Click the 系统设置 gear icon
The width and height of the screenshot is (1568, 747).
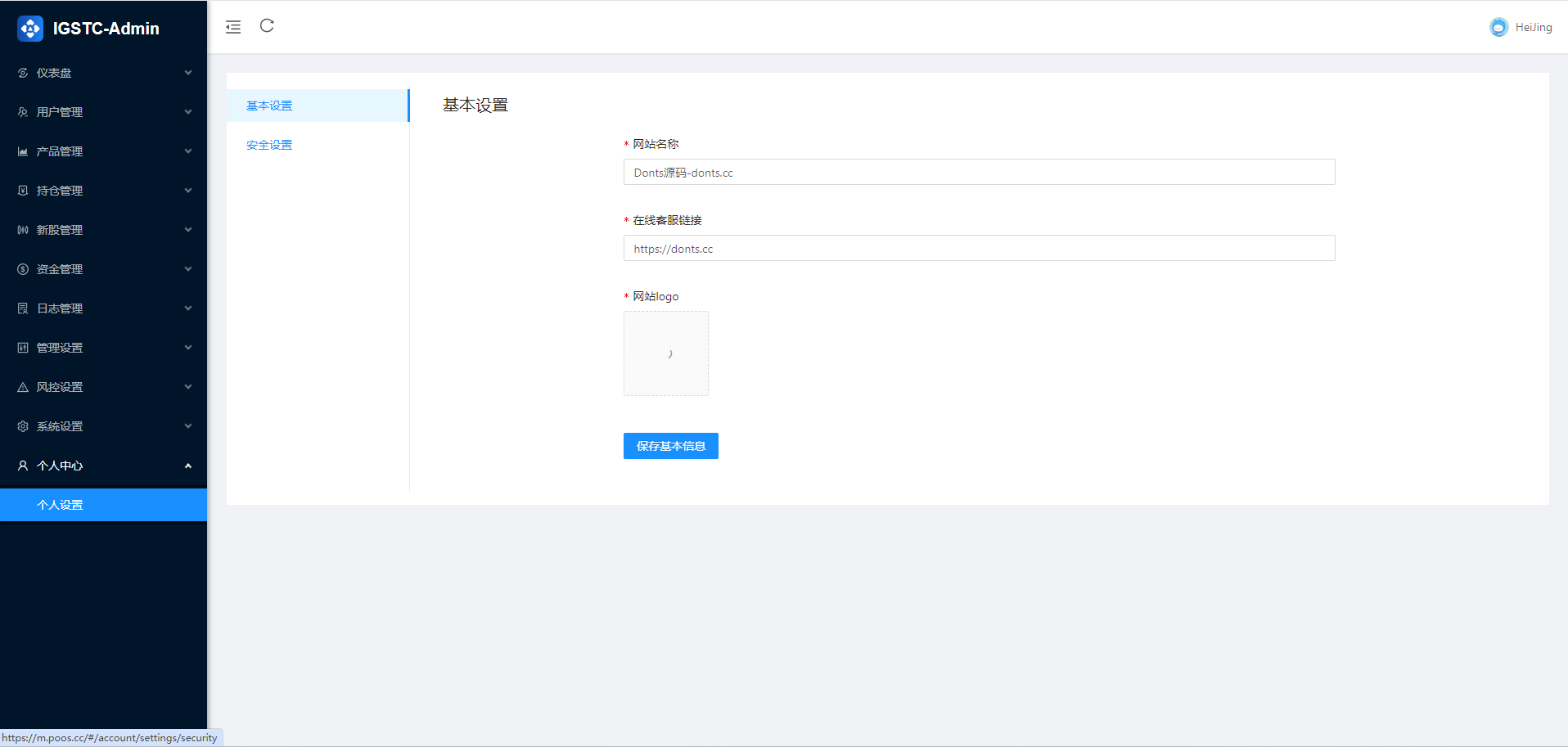pyautogui.click(x=23, y=426)
